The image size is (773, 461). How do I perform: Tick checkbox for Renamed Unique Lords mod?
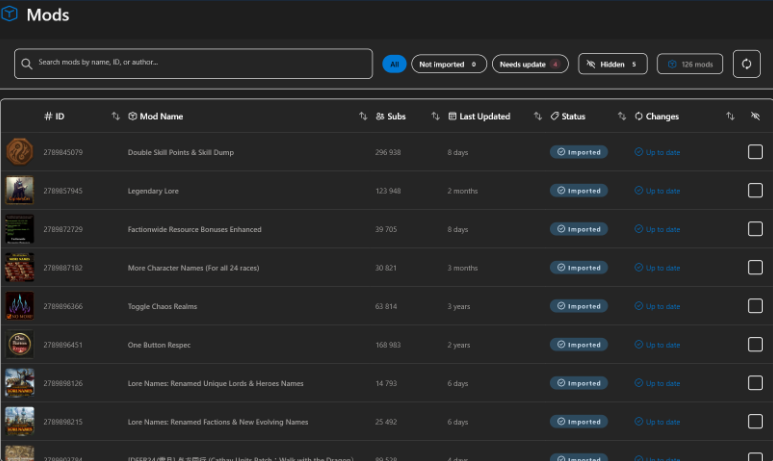[x=755, y=383]
